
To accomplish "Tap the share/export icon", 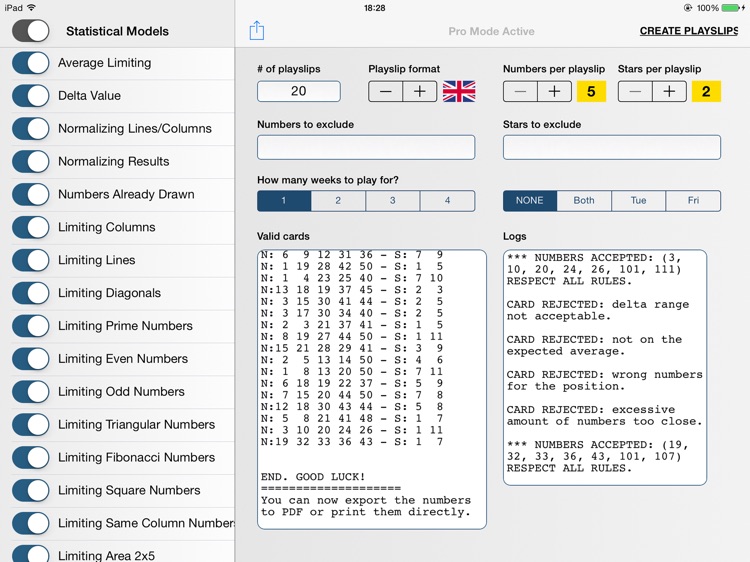I will coord(257,31).
